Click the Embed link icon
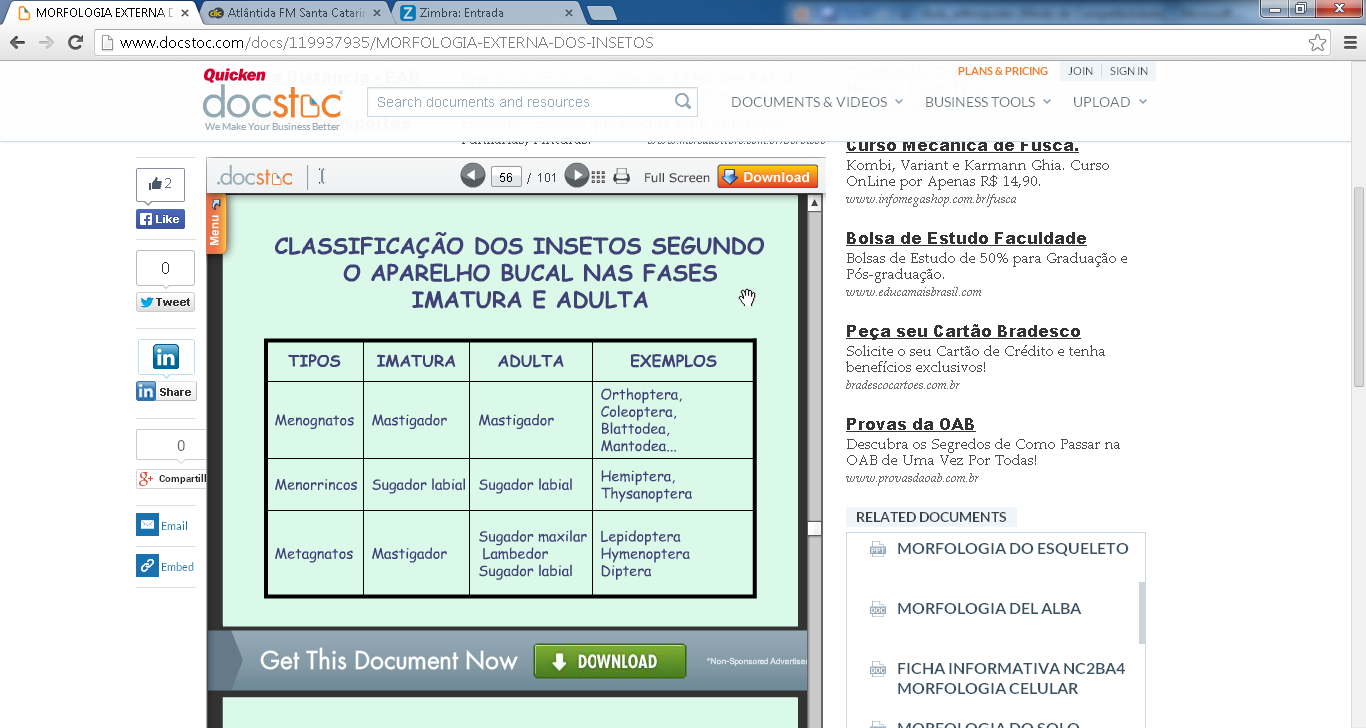 click(147, 566)
